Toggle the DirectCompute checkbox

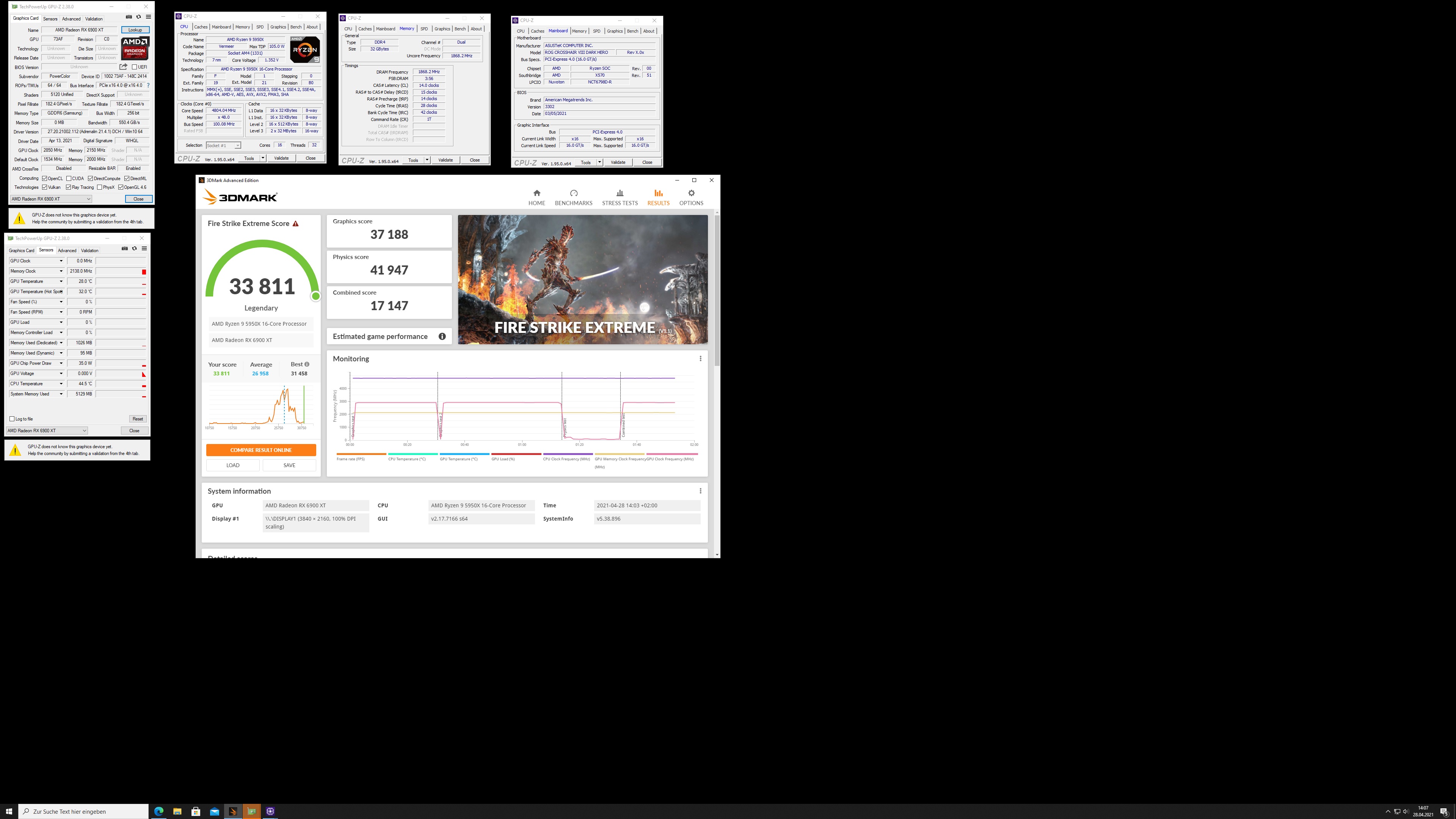(91, 179)
